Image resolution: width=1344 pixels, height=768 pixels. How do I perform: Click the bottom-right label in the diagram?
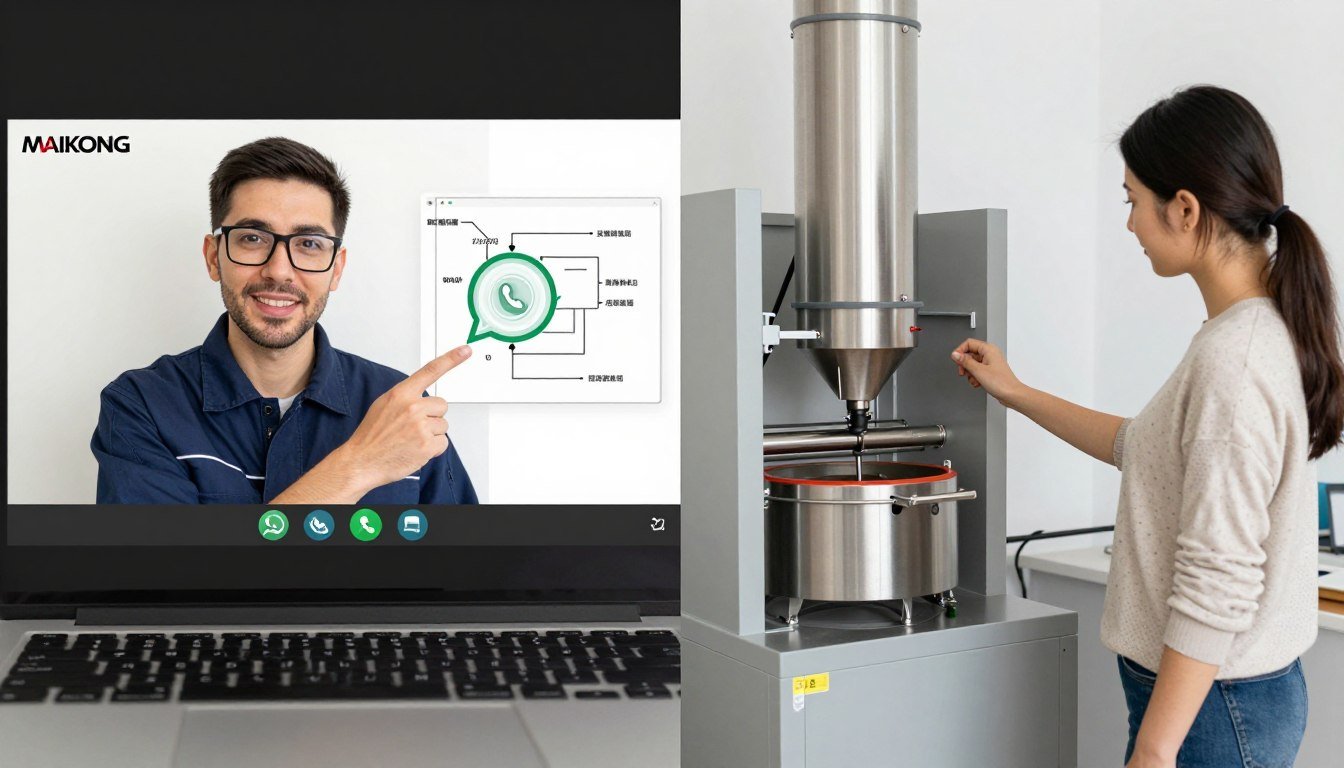coord(604,379)
